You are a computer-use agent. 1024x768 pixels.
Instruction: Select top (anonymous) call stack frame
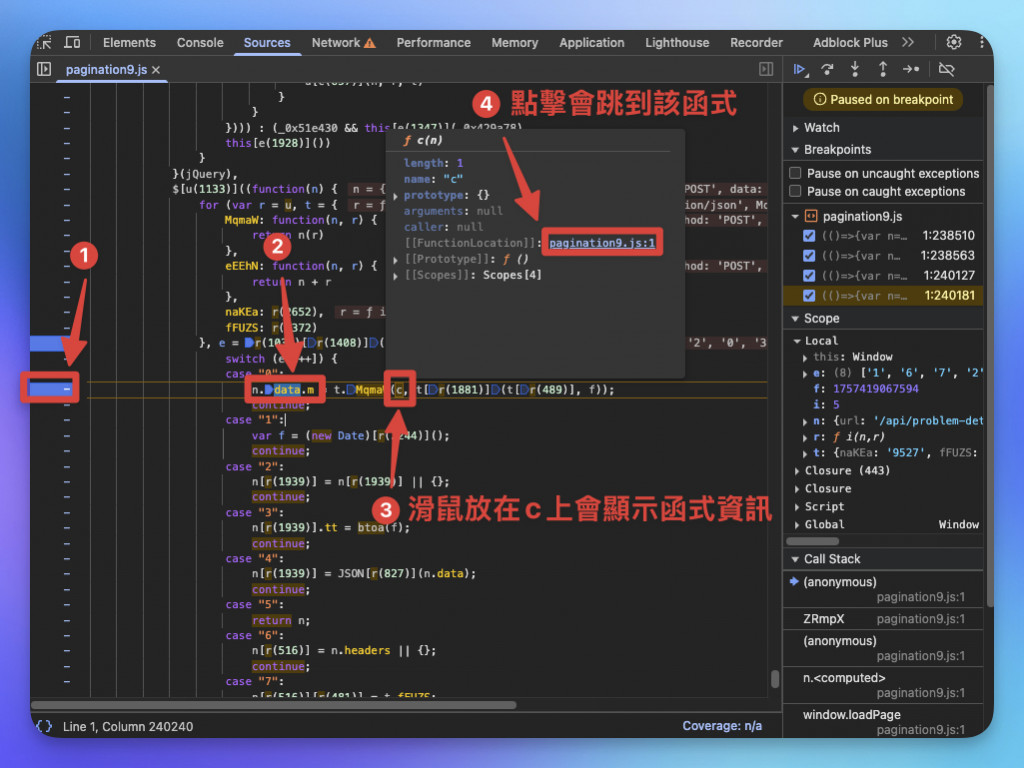coord(884,588)
